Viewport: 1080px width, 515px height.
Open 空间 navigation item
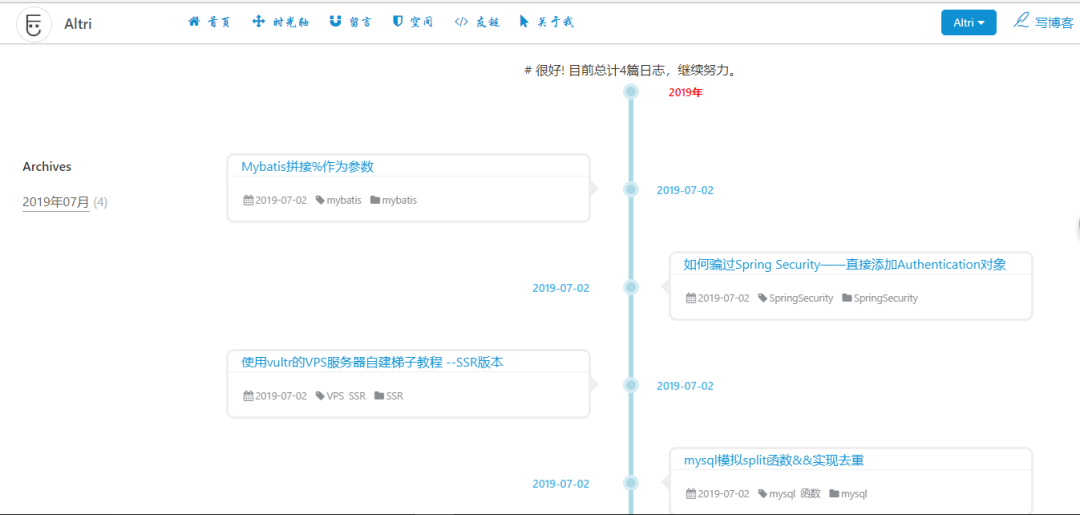point(422,22)
